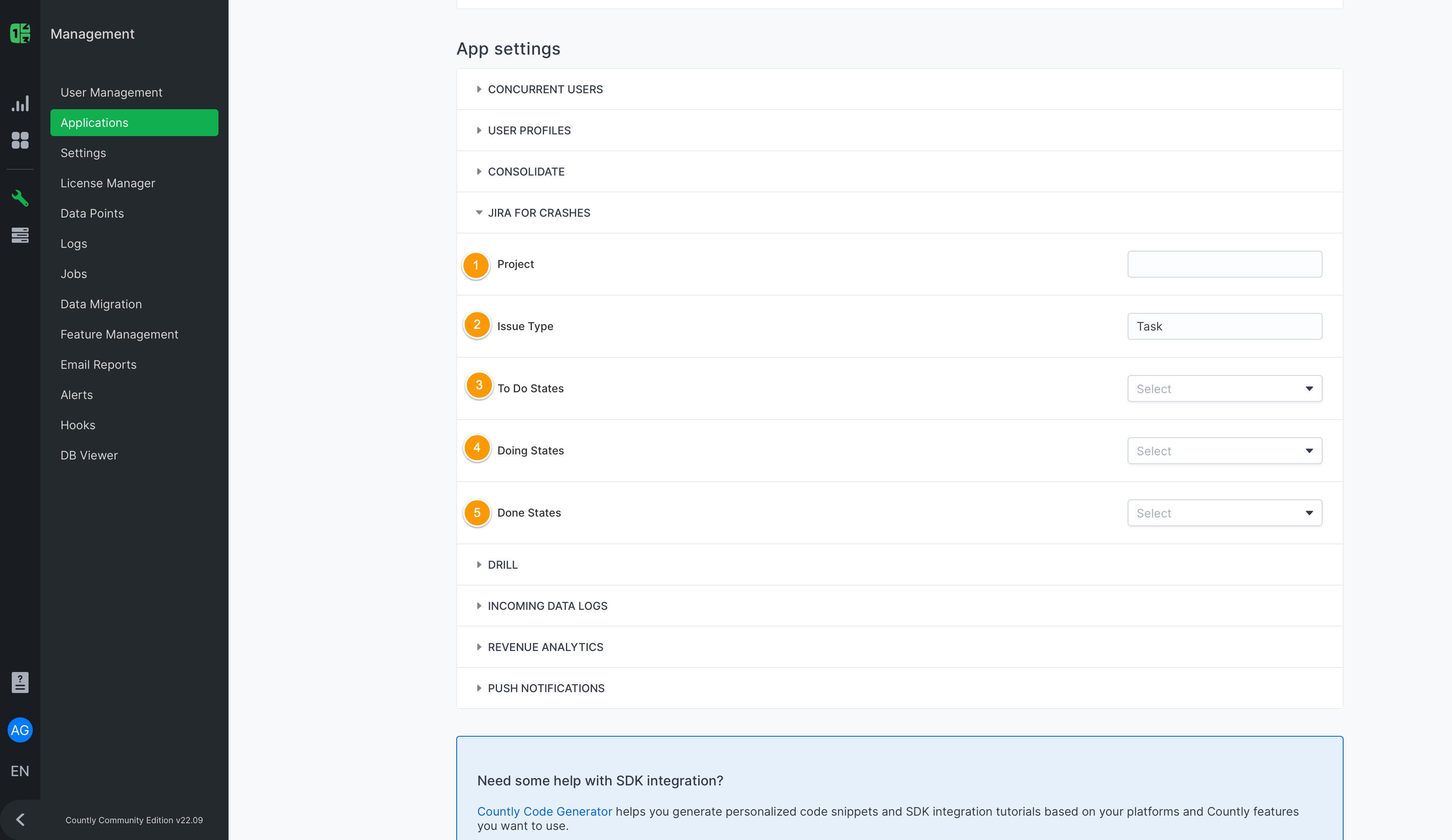Click the EN language switcher

(20, 771)
